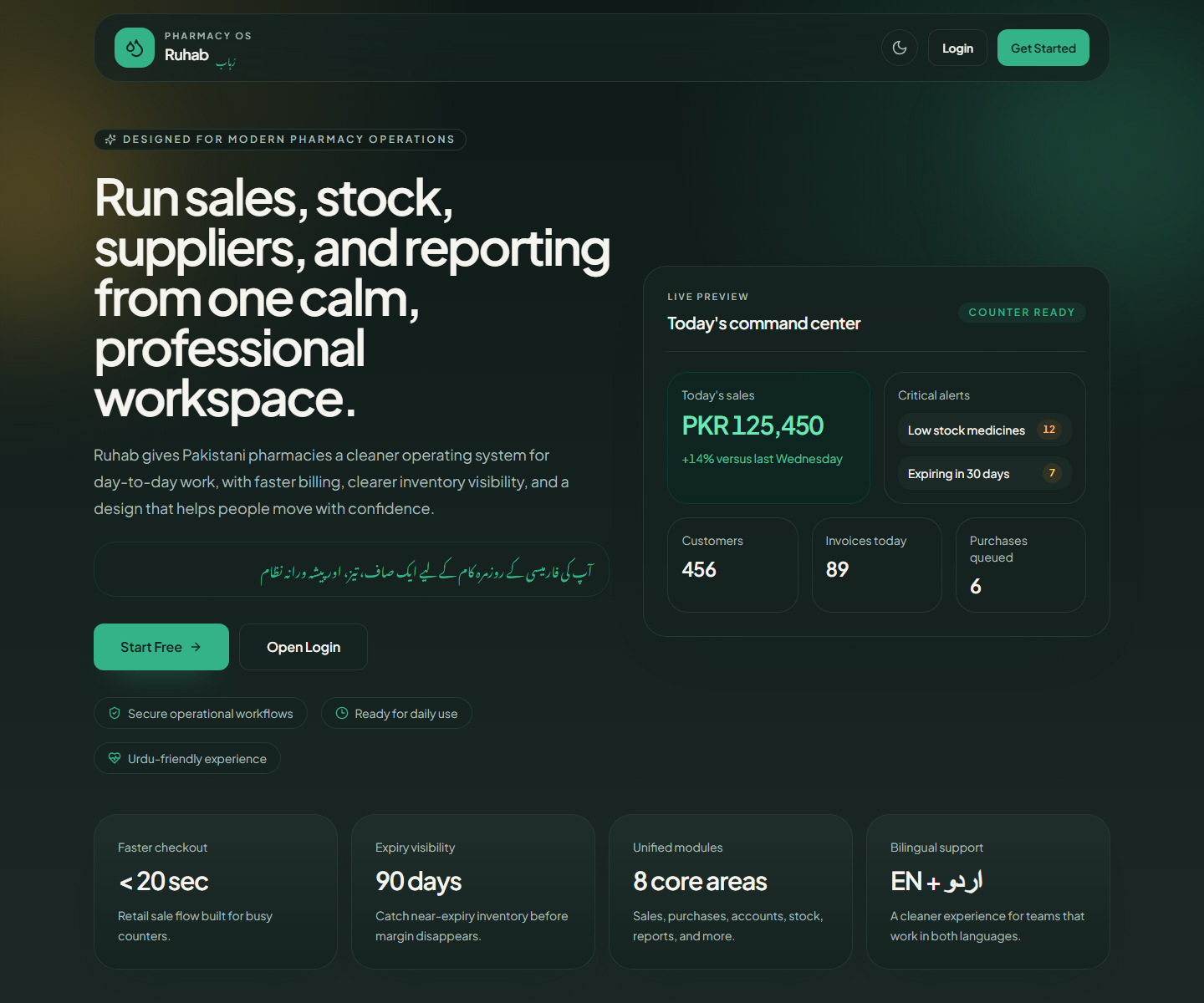Screen dimensions: 1204x1003
Task: Select the Unified modules 8 core areas card
Action: tap(731, 892)
